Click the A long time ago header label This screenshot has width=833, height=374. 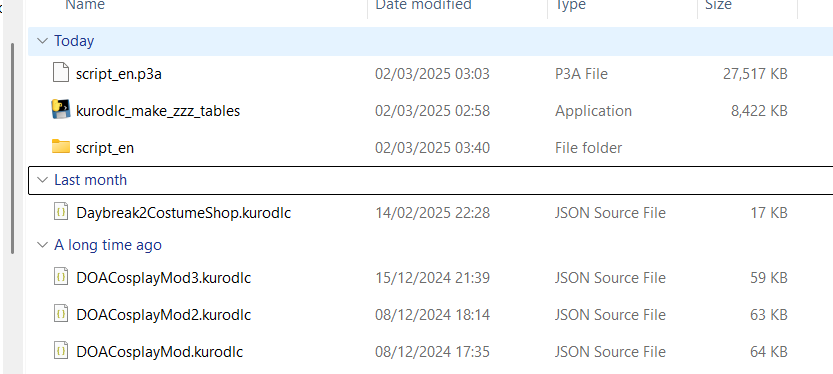pyautogui.click(x=108, y=245)
